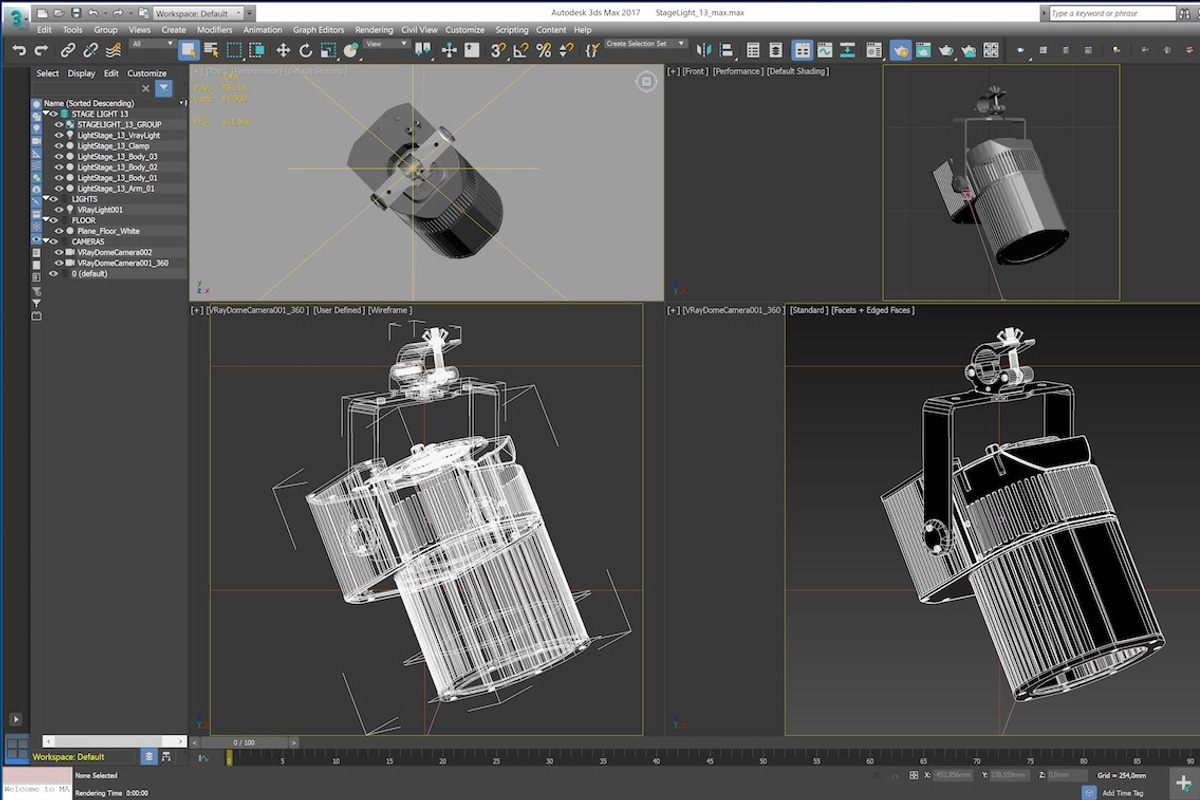The image size is (1200, 800).
Task: Toggle the Spinner Snap button
Action: click(x=567, y=50)
